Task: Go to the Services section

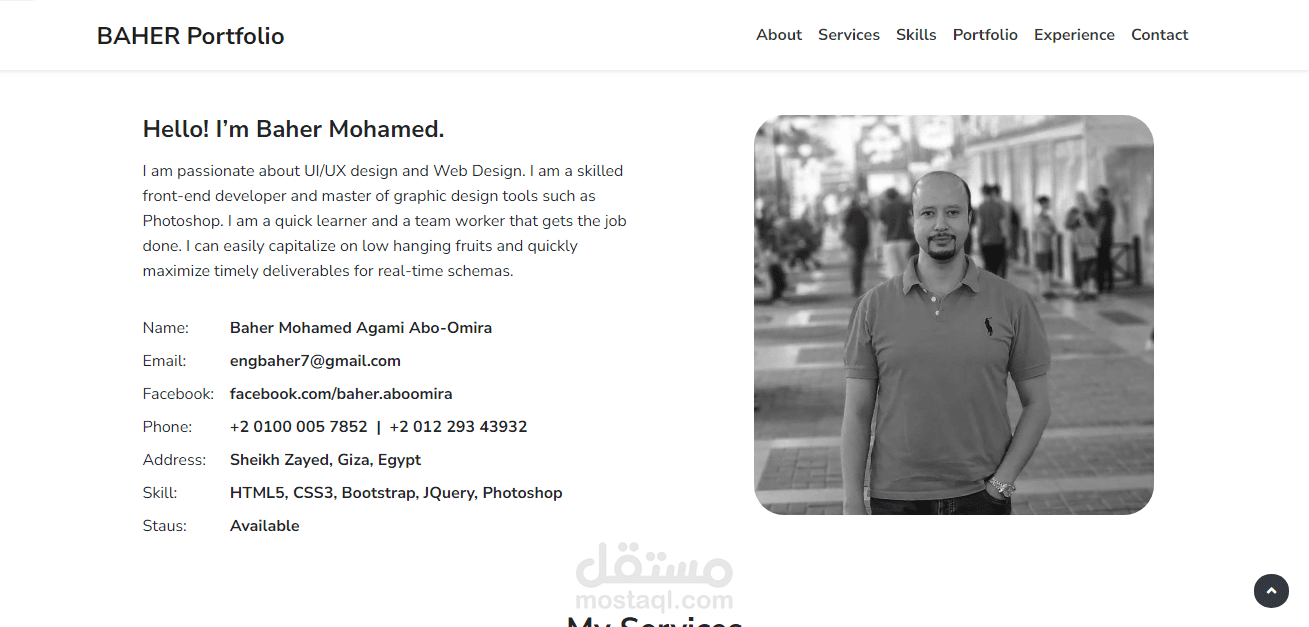Action: (849, 35)
